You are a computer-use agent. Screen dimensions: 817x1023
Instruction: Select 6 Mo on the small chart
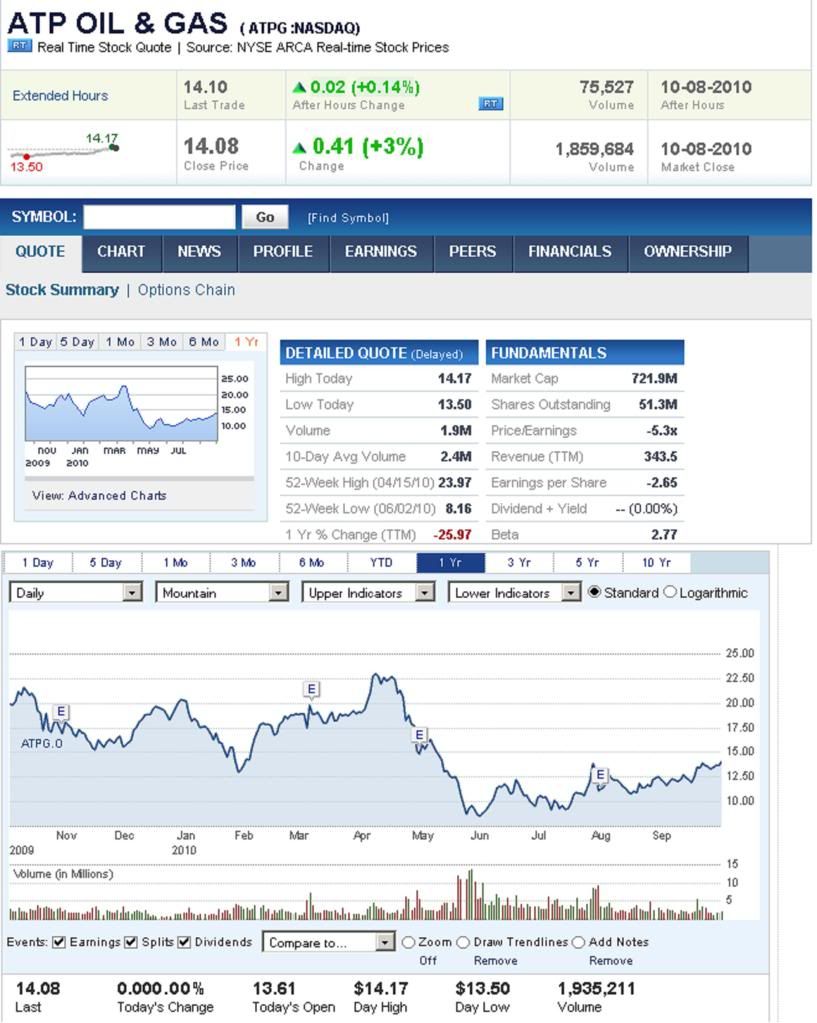[204, 342]
